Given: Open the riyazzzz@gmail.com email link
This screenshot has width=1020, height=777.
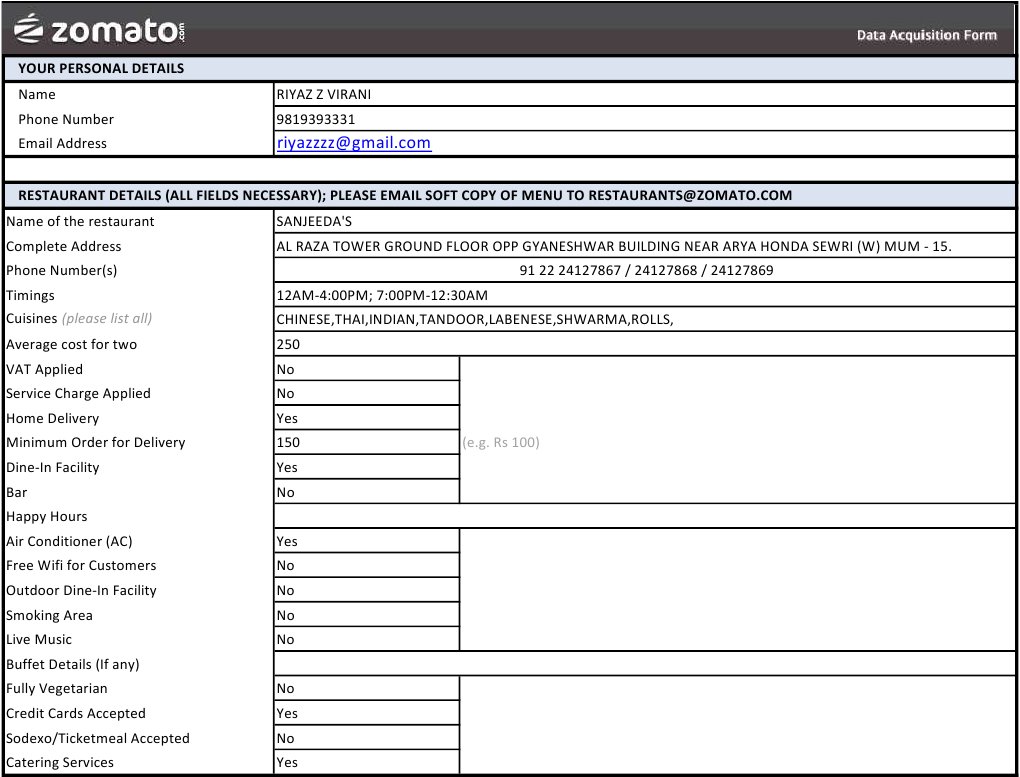Looking at the screenshot, I should (352, 142).
